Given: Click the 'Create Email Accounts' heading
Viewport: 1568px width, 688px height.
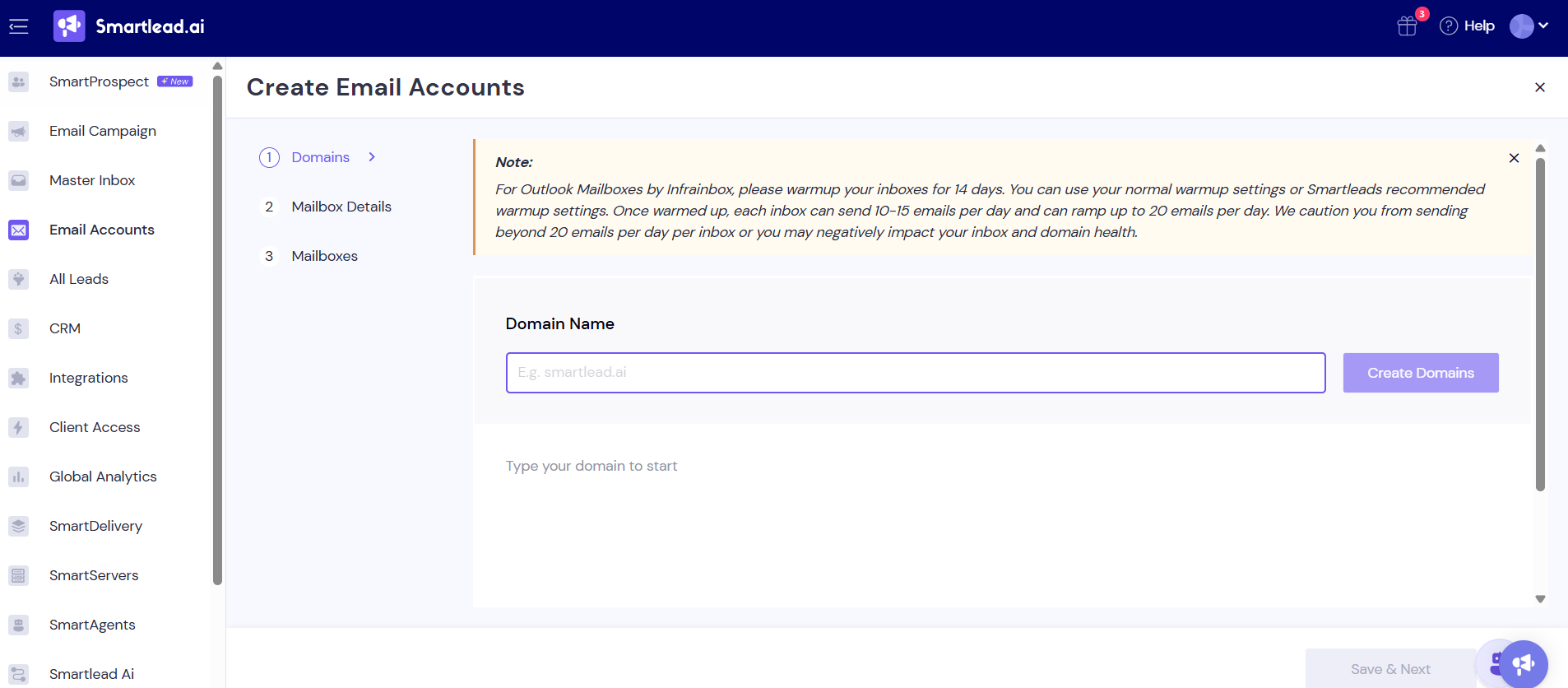Looking at the screenshot, I should pos(386,87).
